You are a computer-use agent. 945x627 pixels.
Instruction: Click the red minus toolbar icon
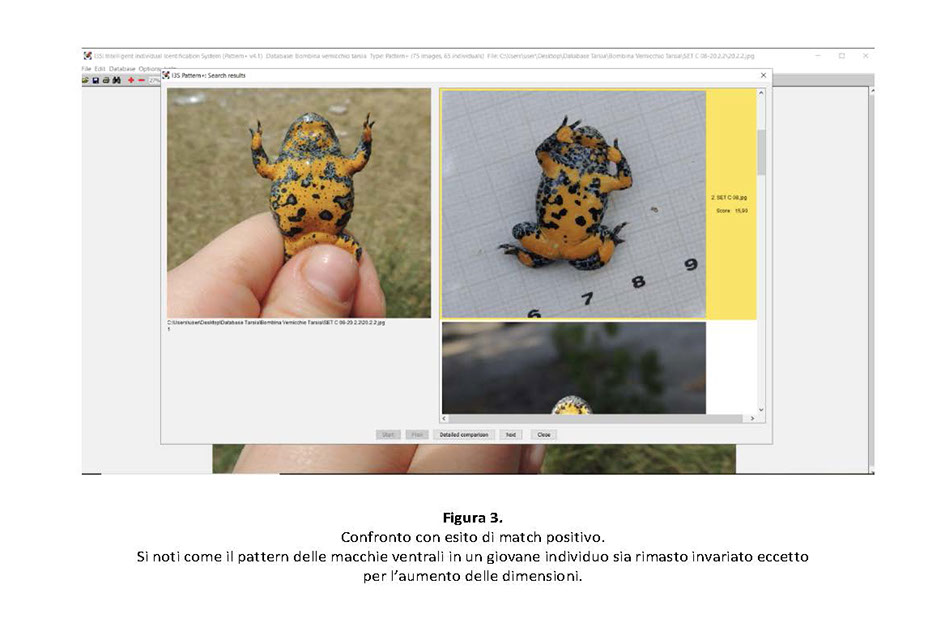(x=141, y=79)
